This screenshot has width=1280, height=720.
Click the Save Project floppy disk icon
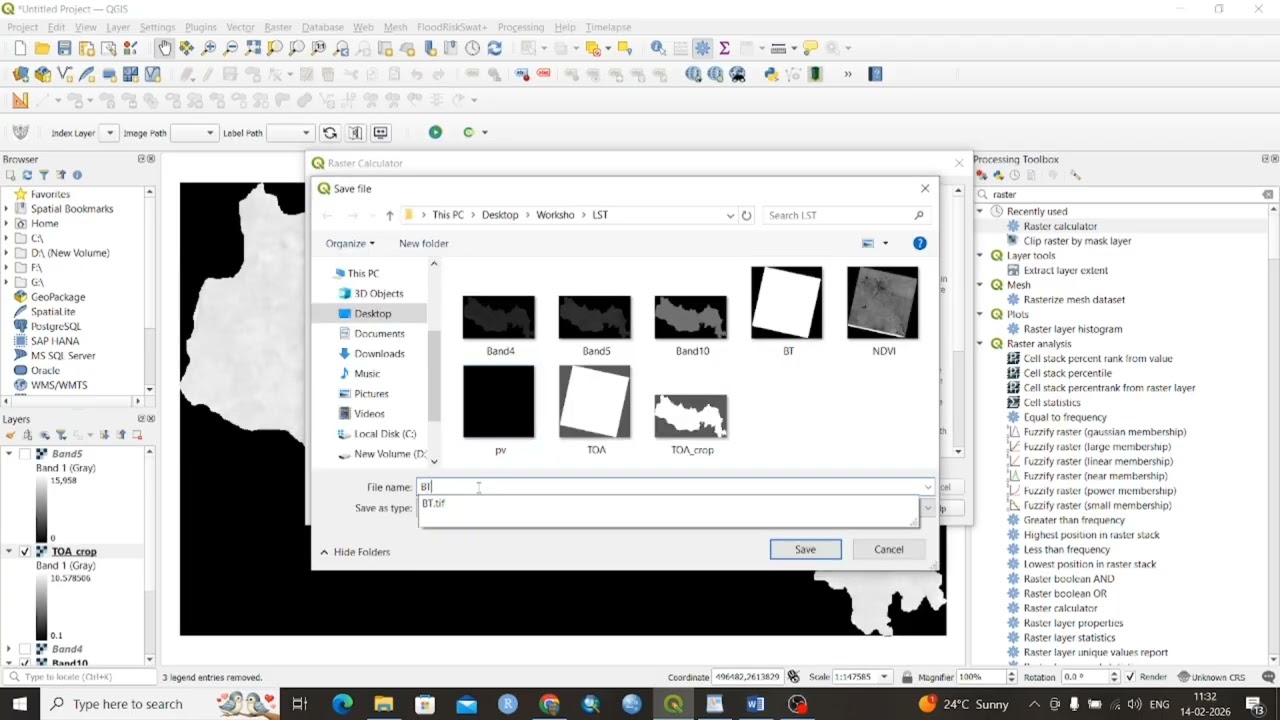tap(64, 48)
